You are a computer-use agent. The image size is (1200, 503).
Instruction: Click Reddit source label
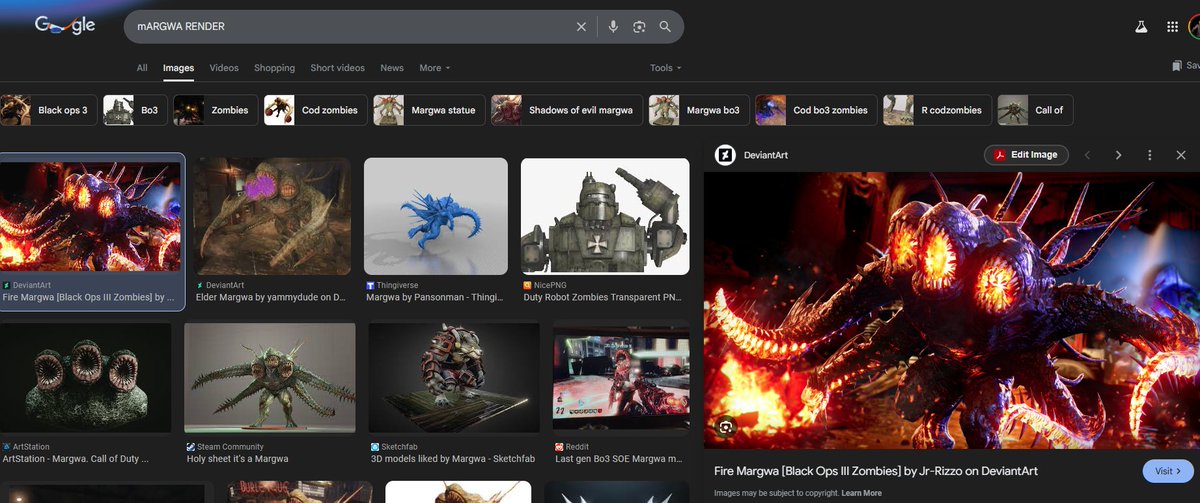pyautogui.click(x=578, y=447)
